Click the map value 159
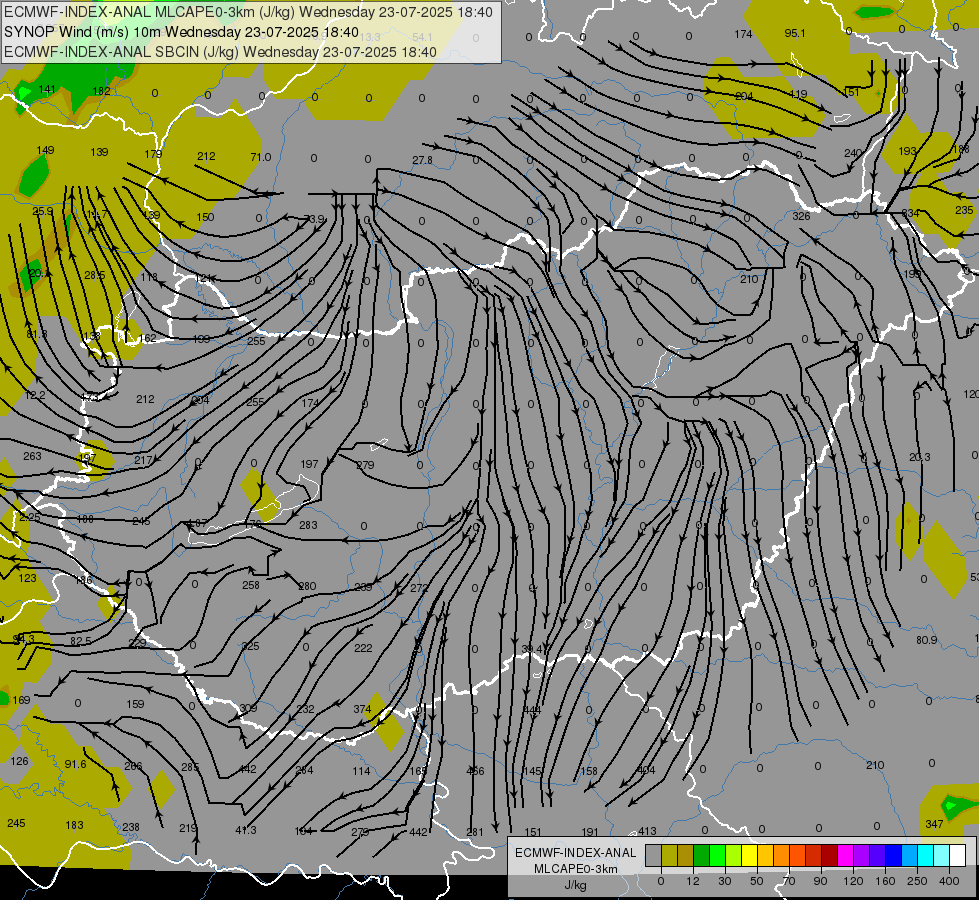 [135, 704]
